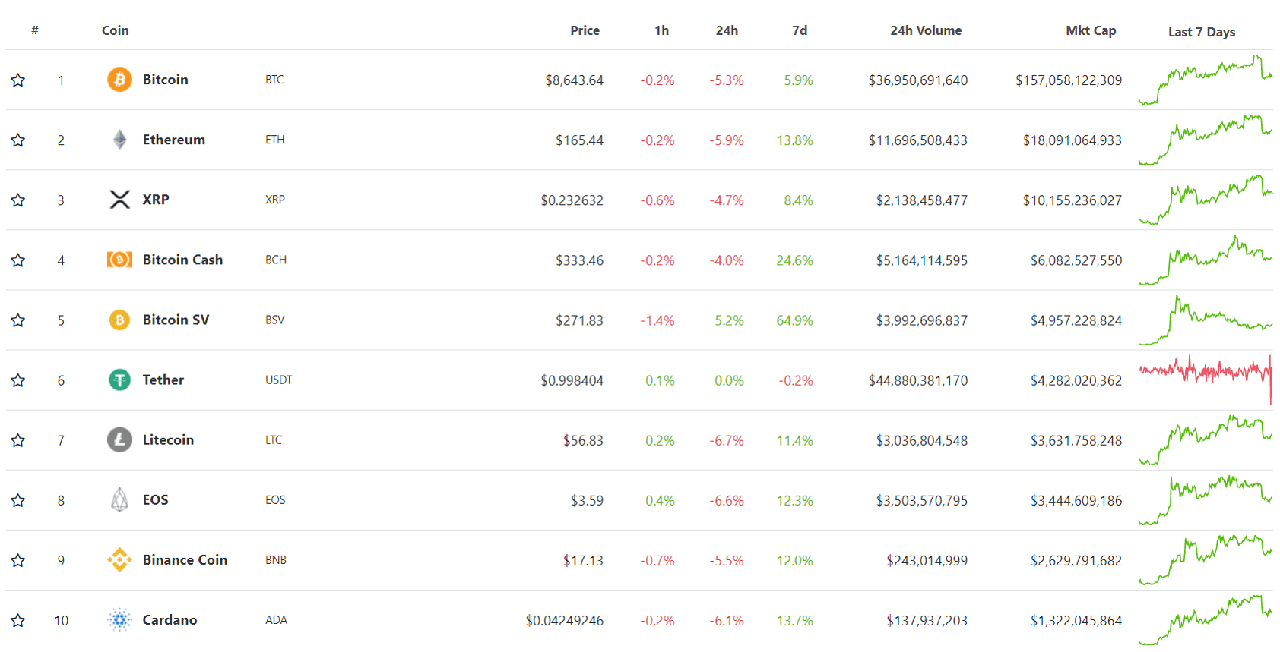Open the Binance Coin name link
The image size is (1280, 652).
[185, 559]
